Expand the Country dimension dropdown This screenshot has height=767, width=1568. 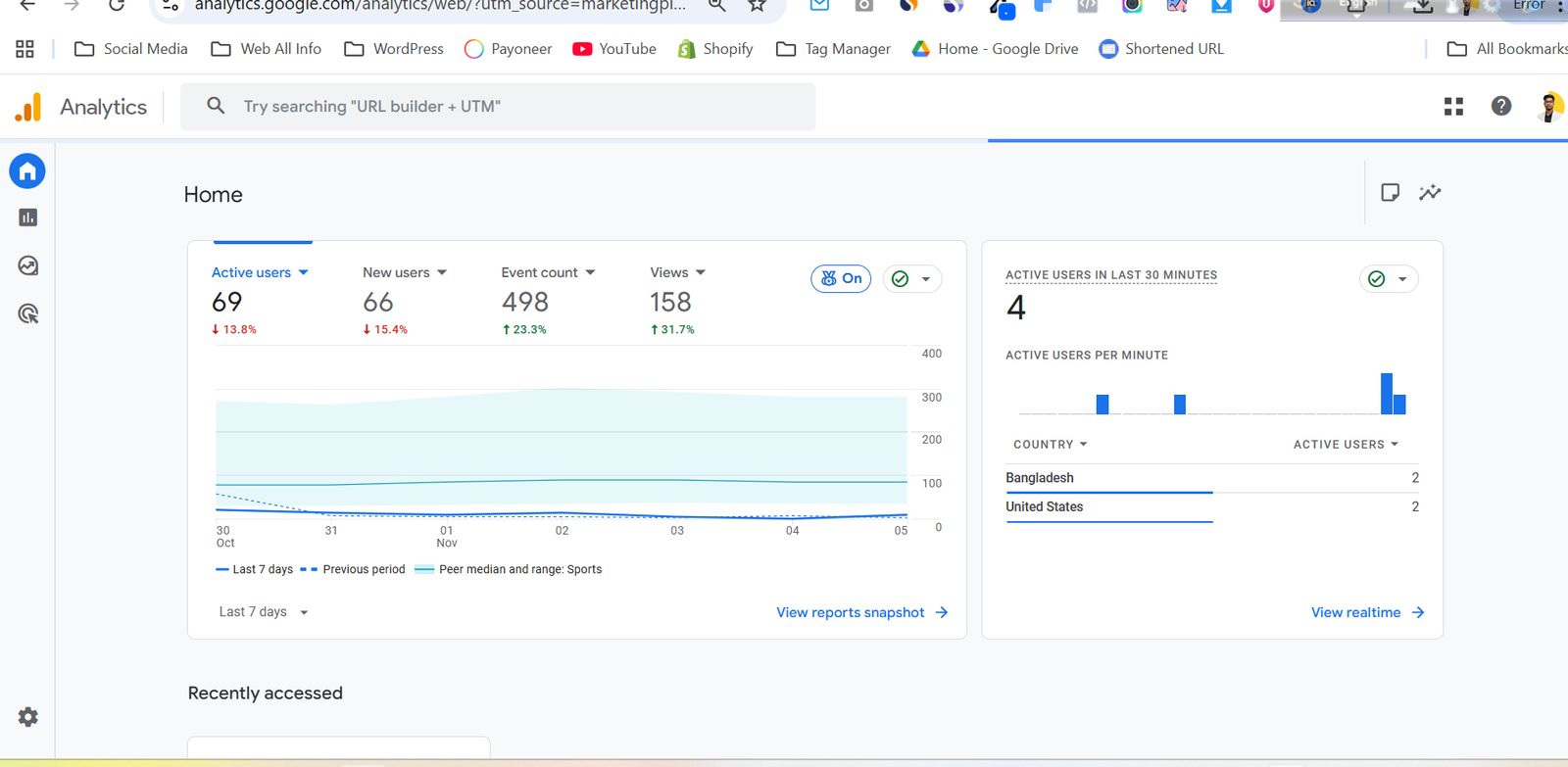1050,445
